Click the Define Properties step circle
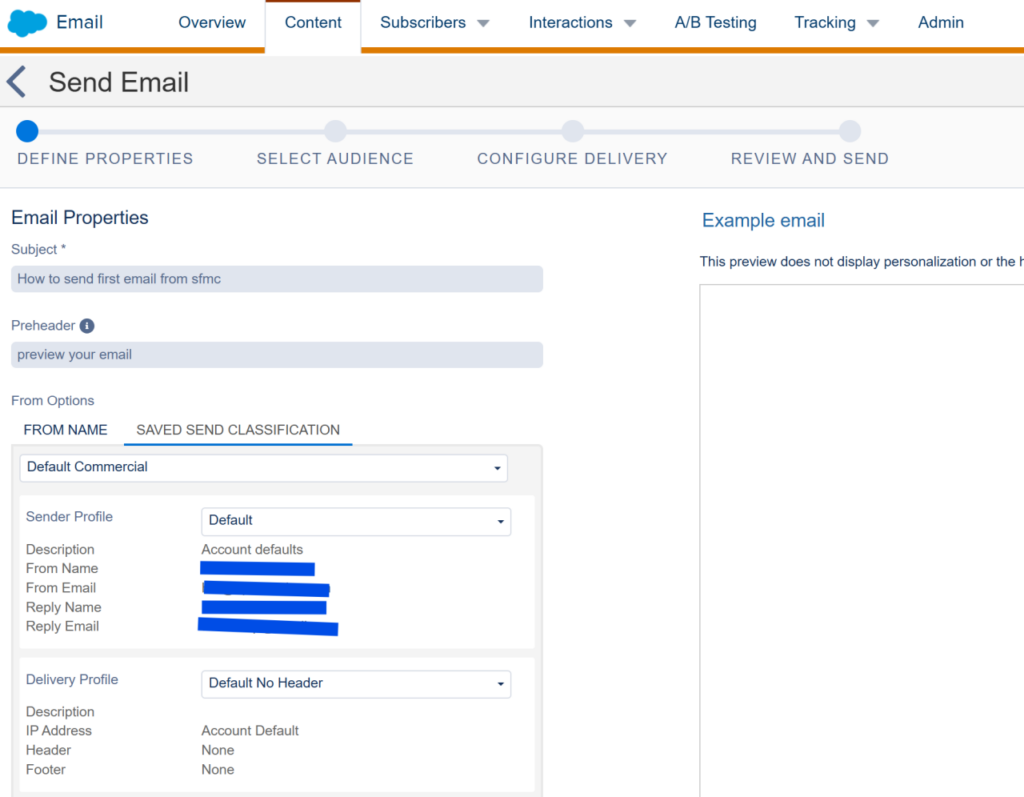The image size is (1024, 797). [27, 131]
